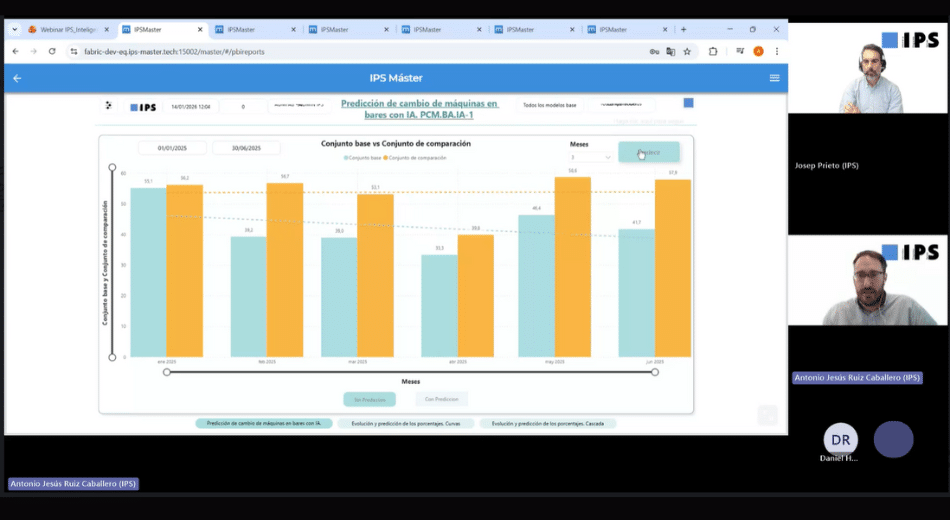
Task: Expand the Meses dropdown
Action: (591, 157)
